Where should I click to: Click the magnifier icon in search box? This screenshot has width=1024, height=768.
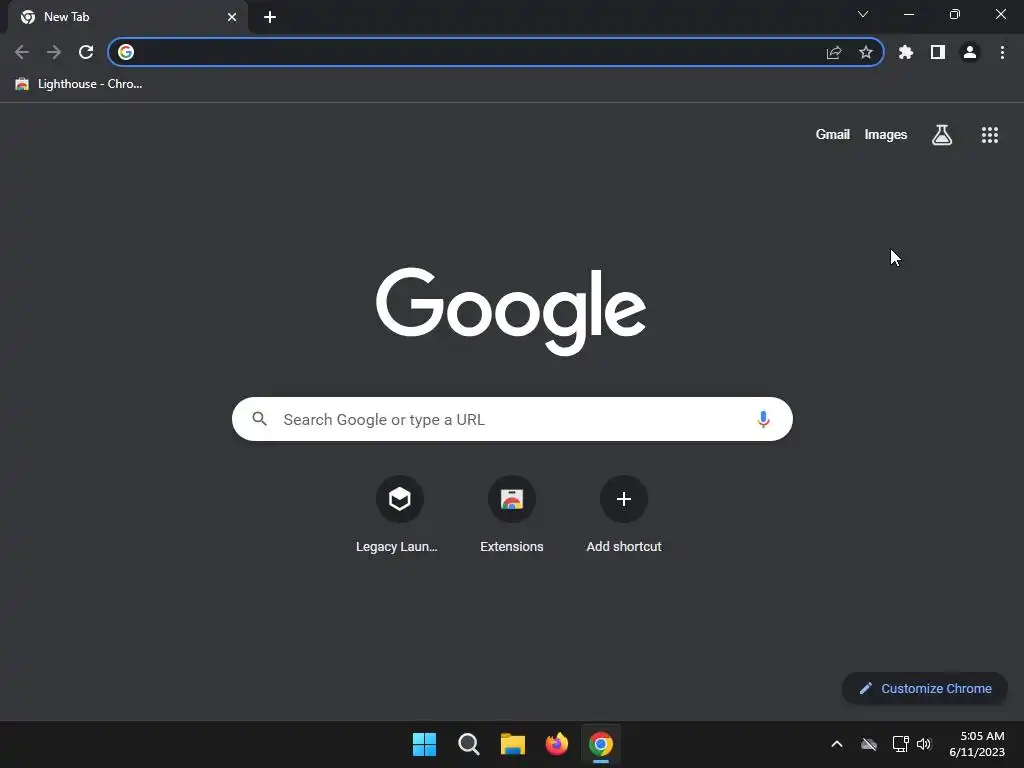[259, 419]
